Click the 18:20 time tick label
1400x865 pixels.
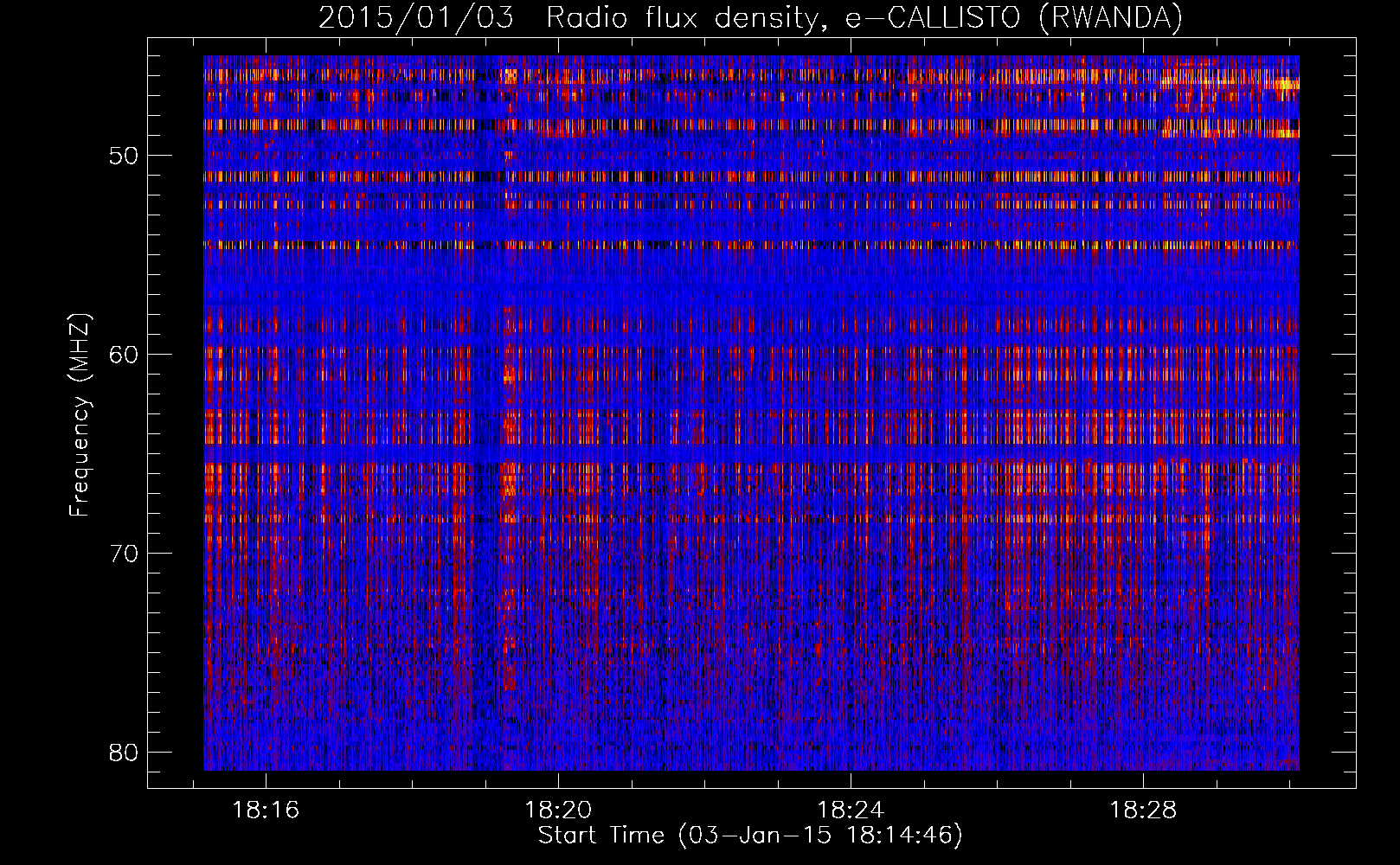558,810
